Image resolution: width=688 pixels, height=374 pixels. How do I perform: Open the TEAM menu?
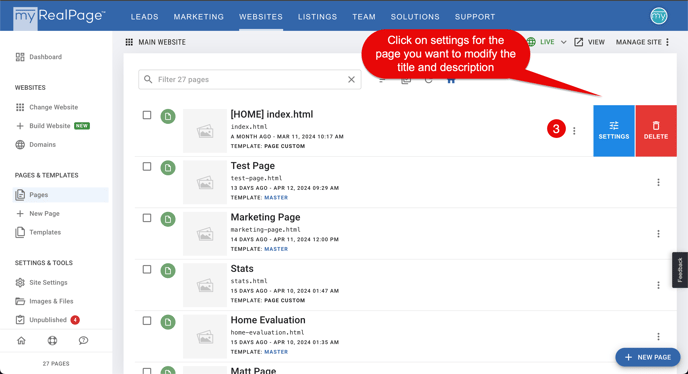[x=364, y=17]
